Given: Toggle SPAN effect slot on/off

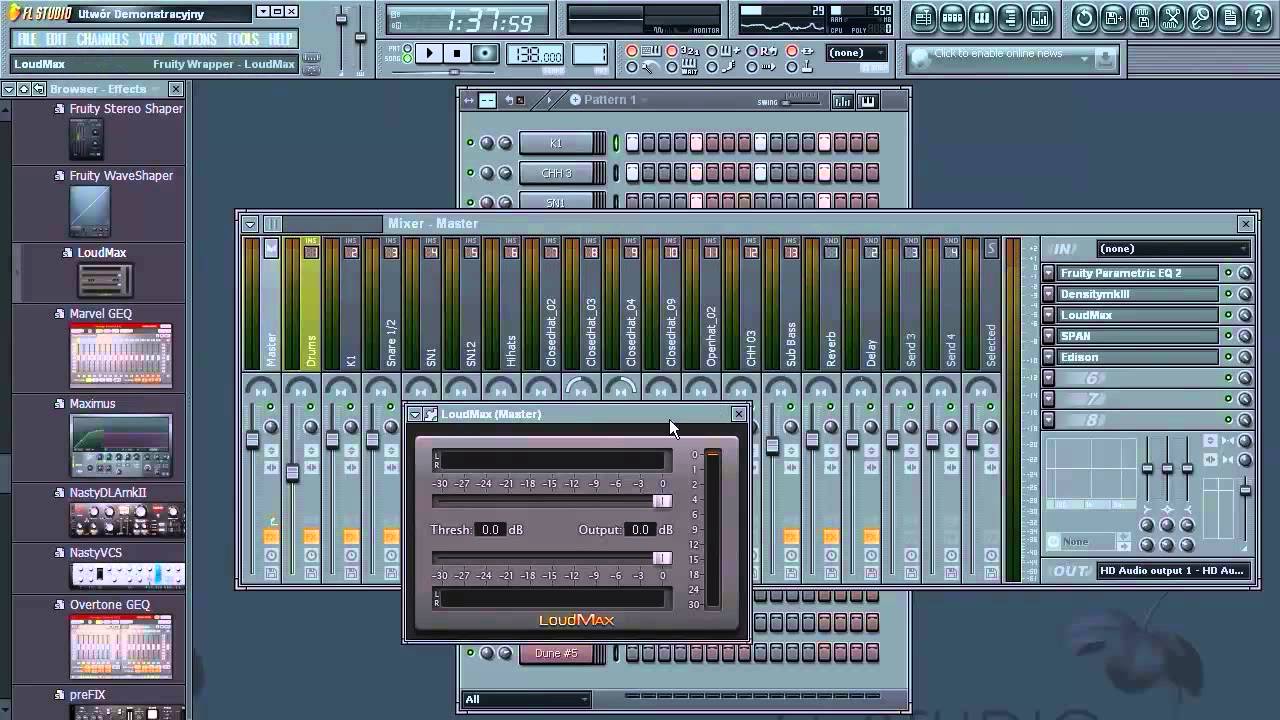Looking at the screenshot, I should [1228, 336].
